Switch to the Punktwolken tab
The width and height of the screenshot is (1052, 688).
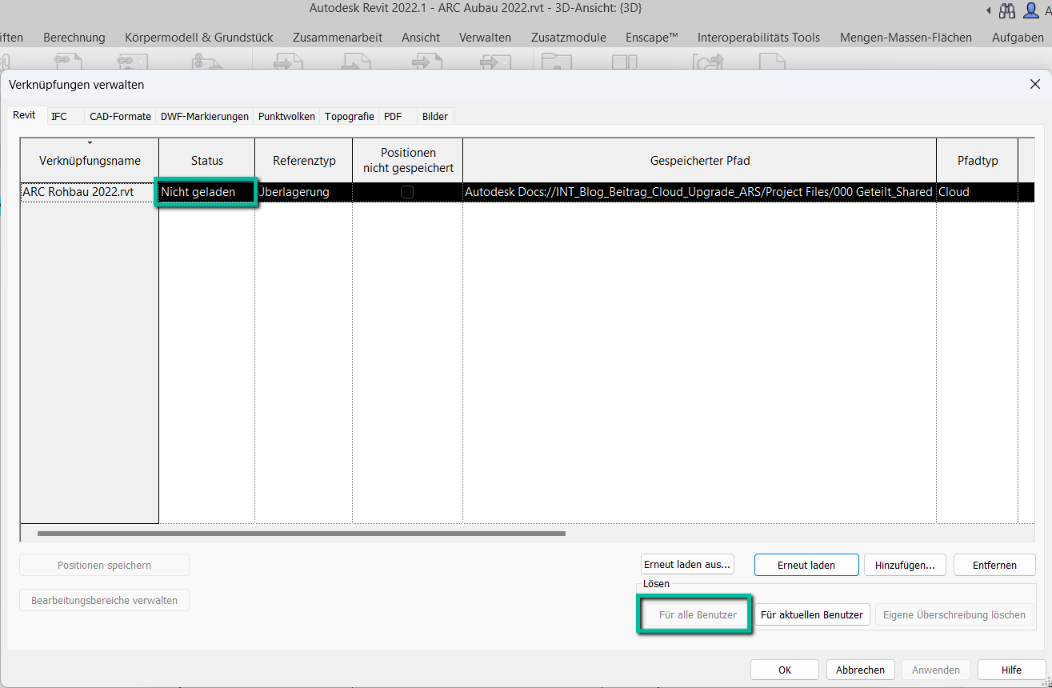(287, 116)
